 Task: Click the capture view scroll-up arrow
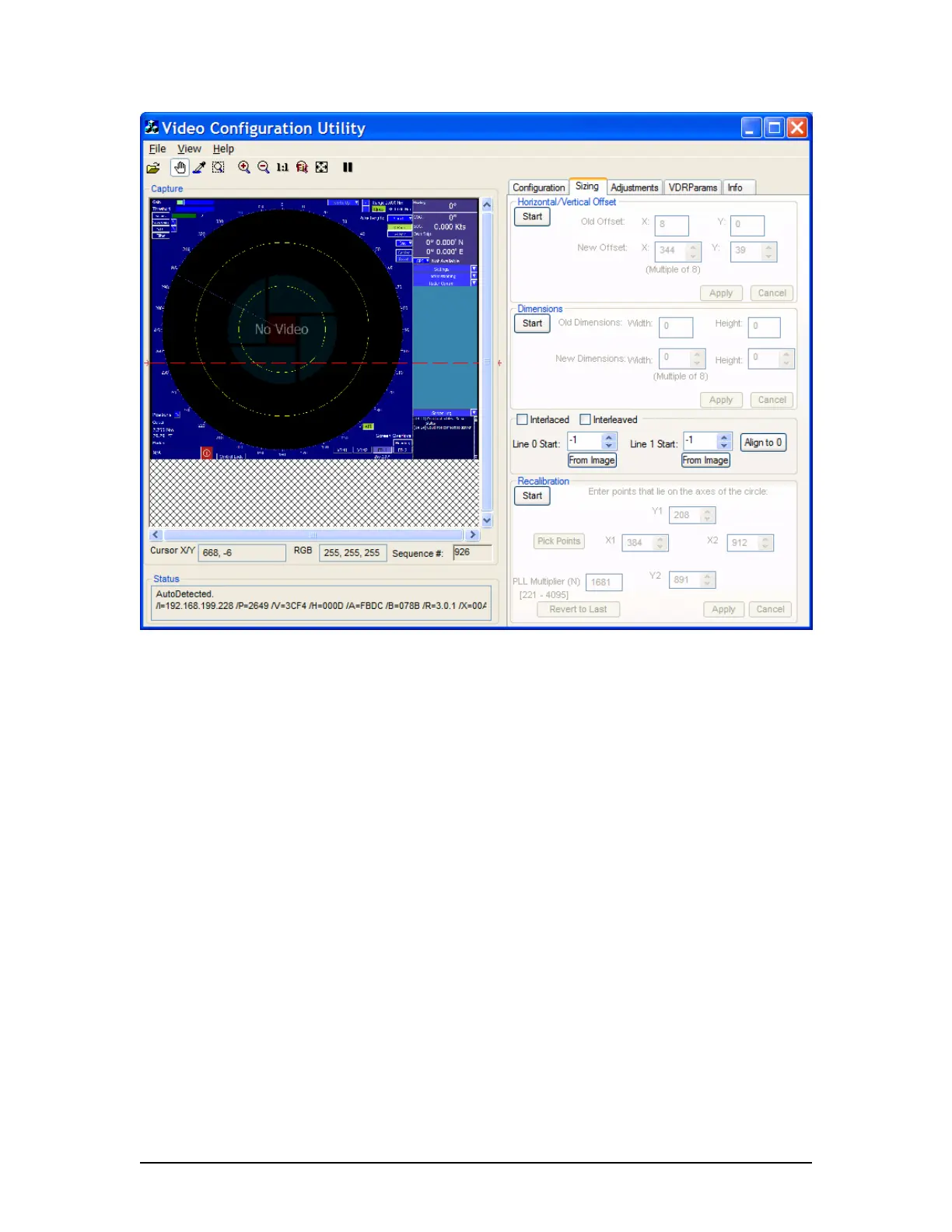(487, 205)
